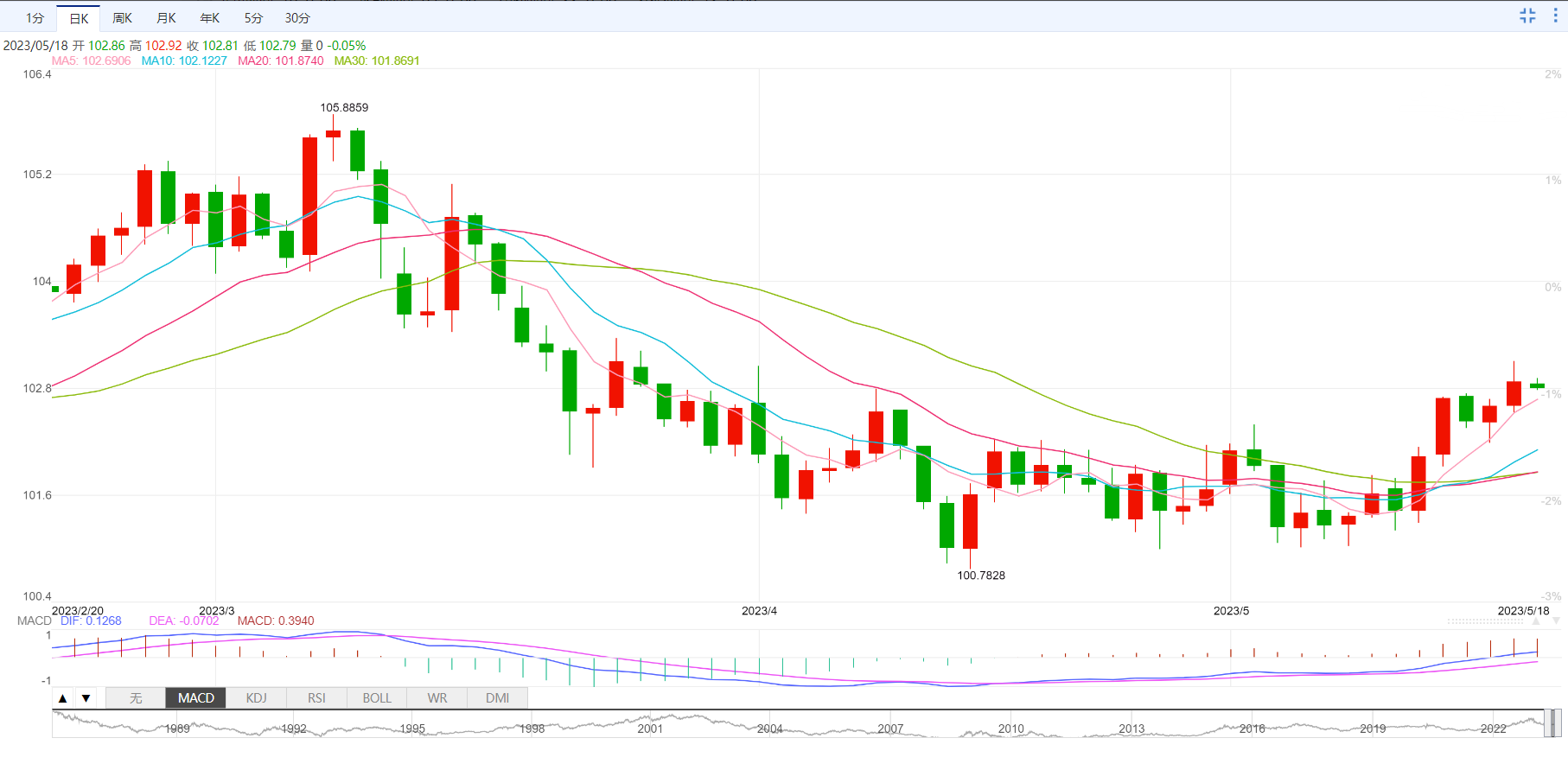1568x770 pixels.
Task: Turn on the RSI indicator
Action: click(x=316, y=698)
